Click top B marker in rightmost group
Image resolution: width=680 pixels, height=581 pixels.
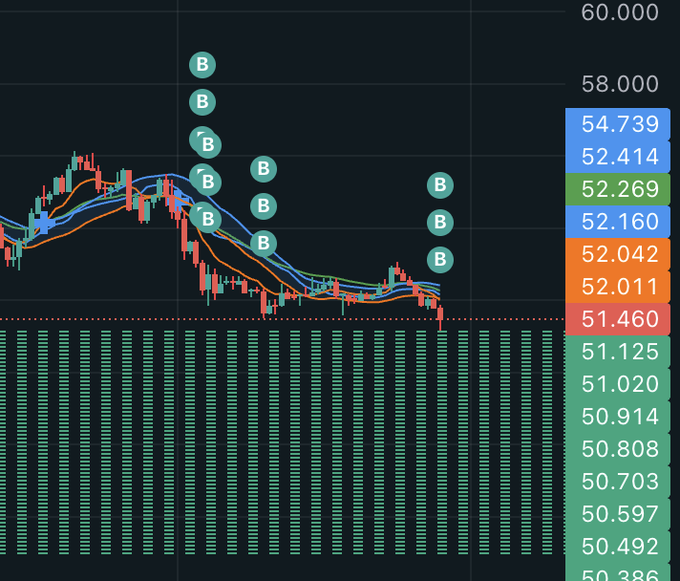pyautogui.click(x=440, y=186)
